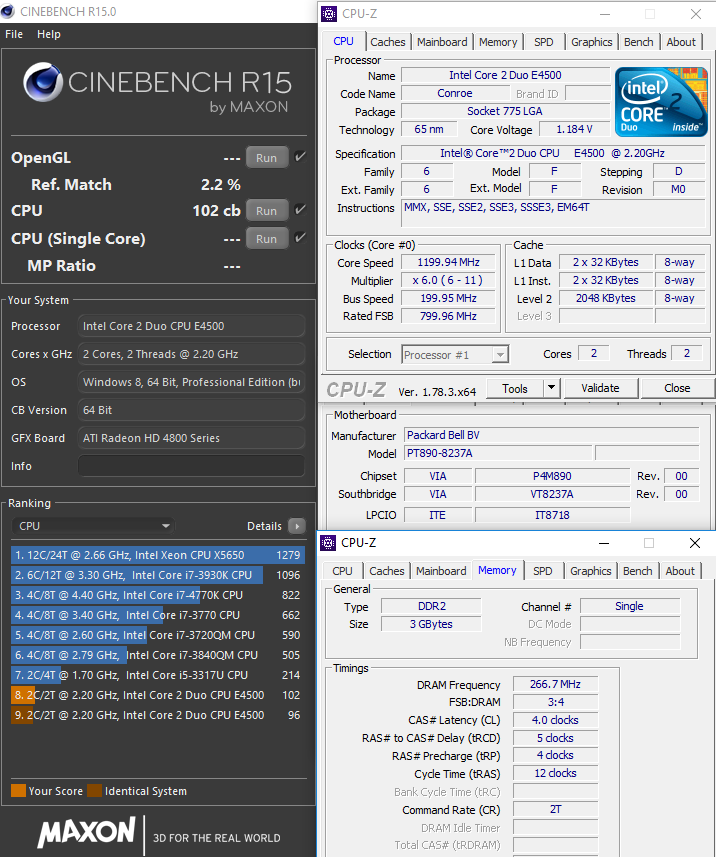Switch to About tab in bottom CPU-Z window

tap(679, 571)
